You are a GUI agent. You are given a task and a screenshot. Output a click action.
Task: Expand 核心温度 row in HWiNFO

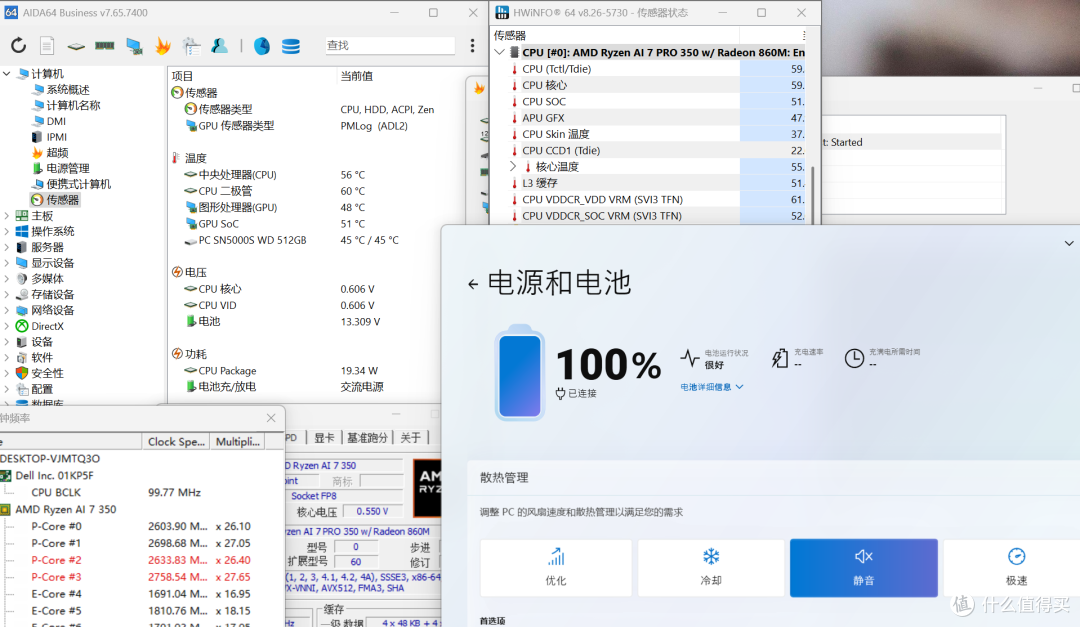[x=513, y=167]
